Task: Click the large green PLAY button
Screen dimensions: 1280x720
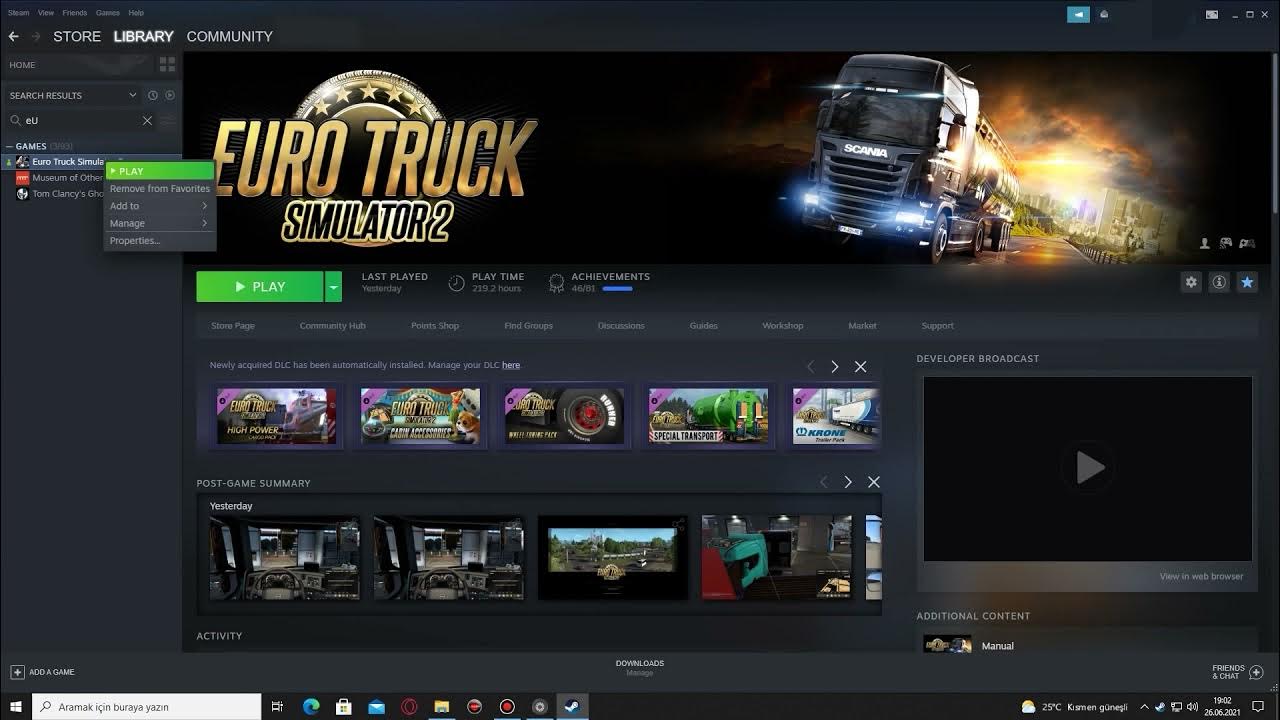Action: (x=260, y=287)
